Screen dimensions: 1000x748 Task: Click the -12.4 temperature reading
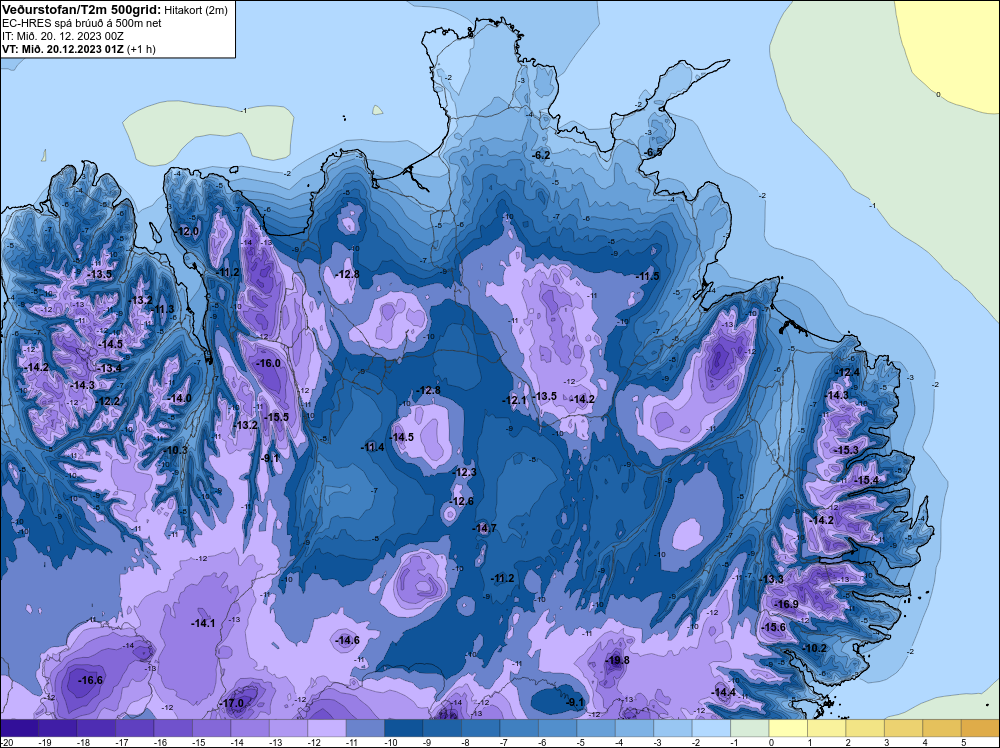coord(847,372)
